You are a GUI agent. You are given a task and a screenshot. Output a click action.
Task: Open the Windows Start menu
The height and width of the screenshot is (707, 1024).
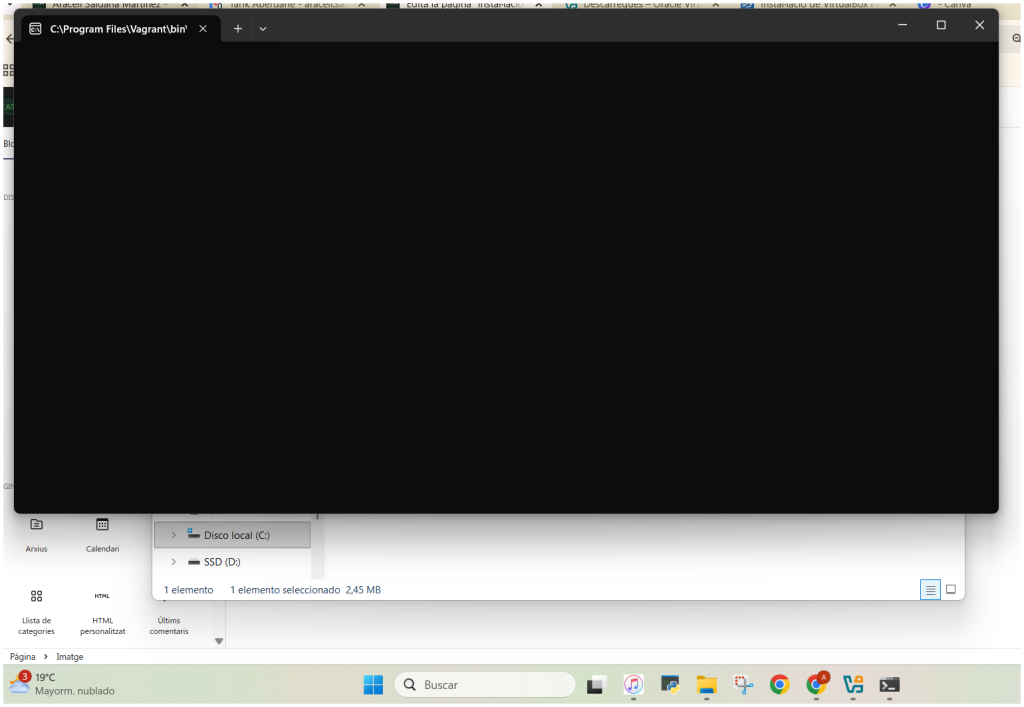(373, 685)
